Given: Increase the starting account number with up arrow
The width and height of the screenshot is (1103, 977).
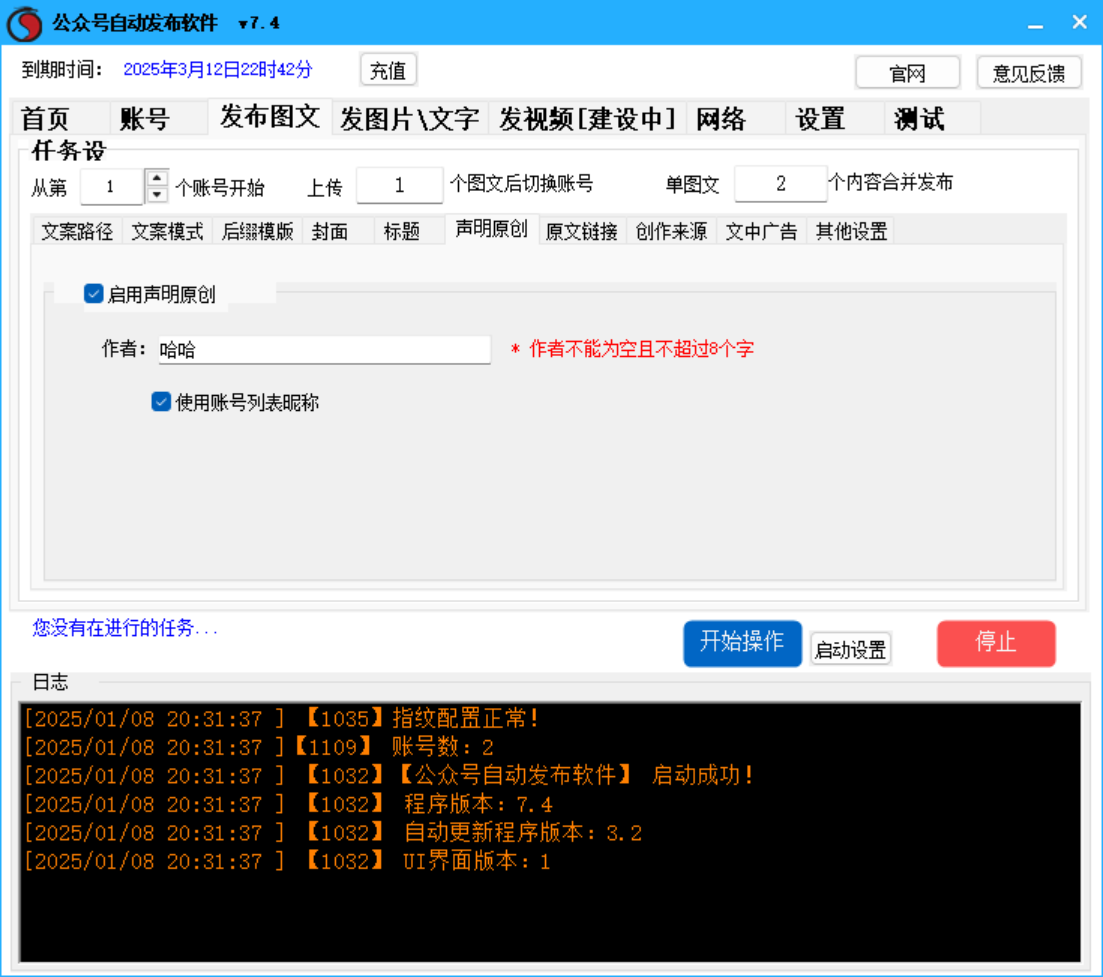Looking at the screenshot, I should 157,179.
